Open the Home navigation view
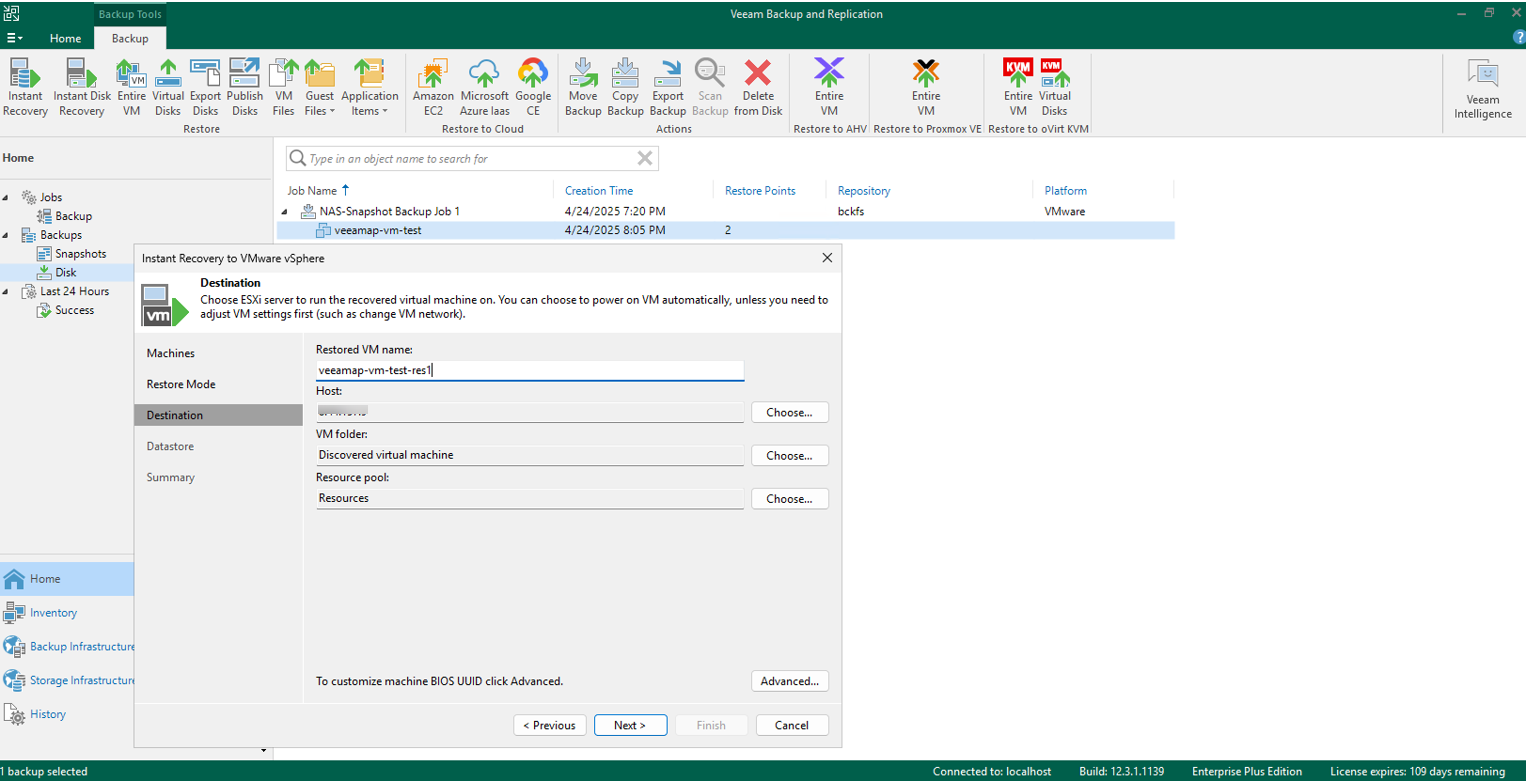Image resolution: width=1529 pixels, height=782 pixels. pos(67,579)
